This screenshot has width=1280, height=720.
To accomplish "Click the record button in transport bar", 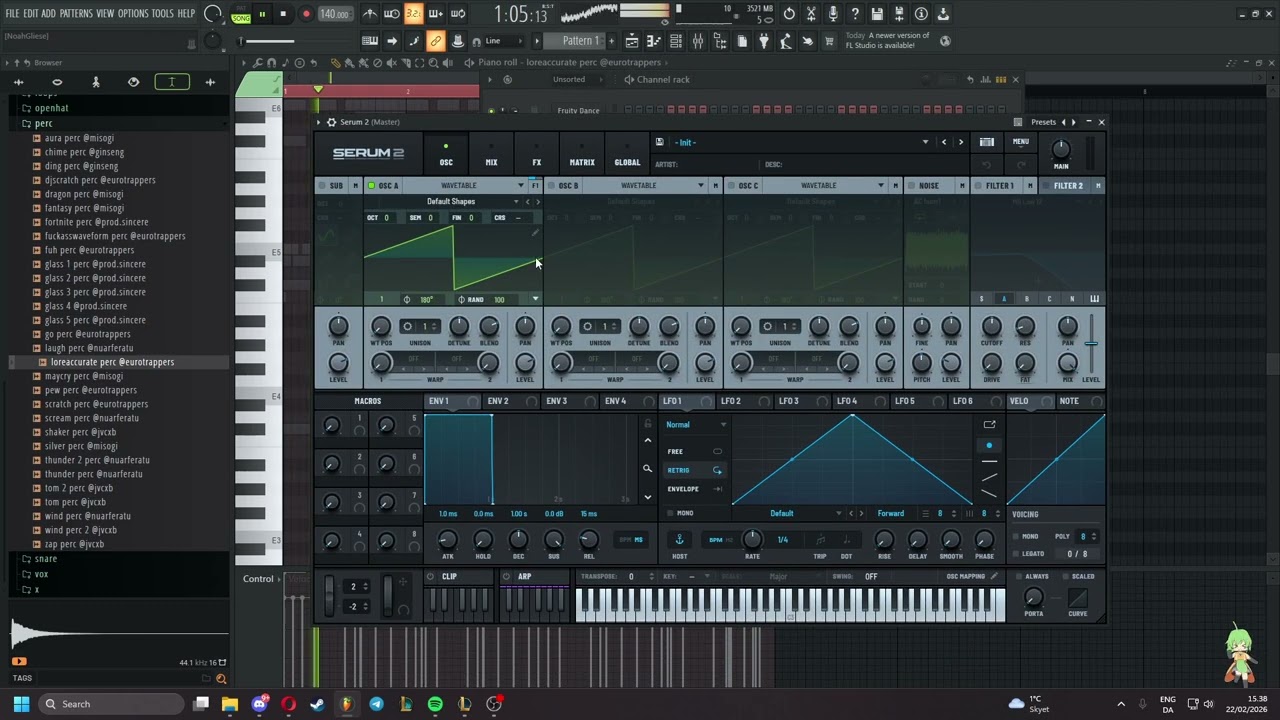I will click(306, 14).
